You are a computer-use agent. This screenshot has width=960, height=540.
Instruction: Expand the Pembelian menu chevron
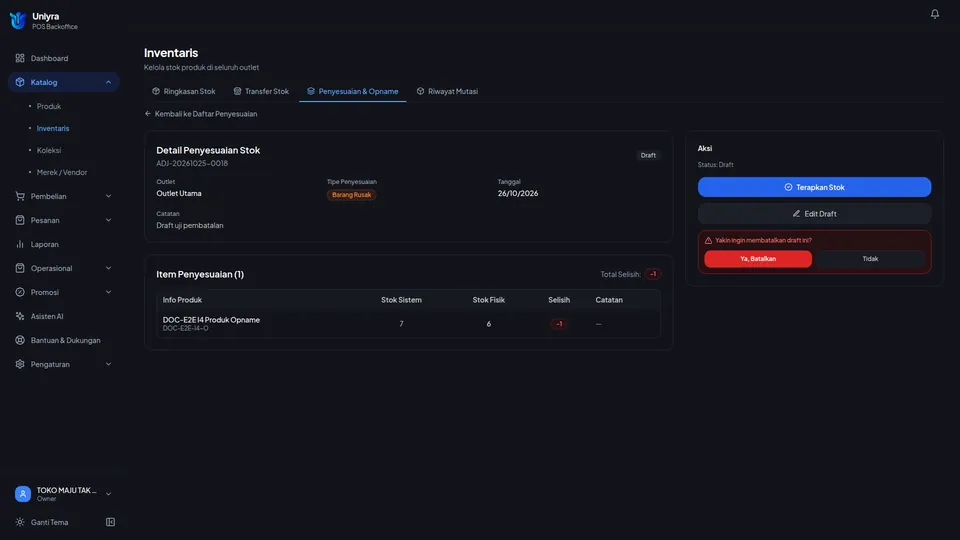coord(108,196)
